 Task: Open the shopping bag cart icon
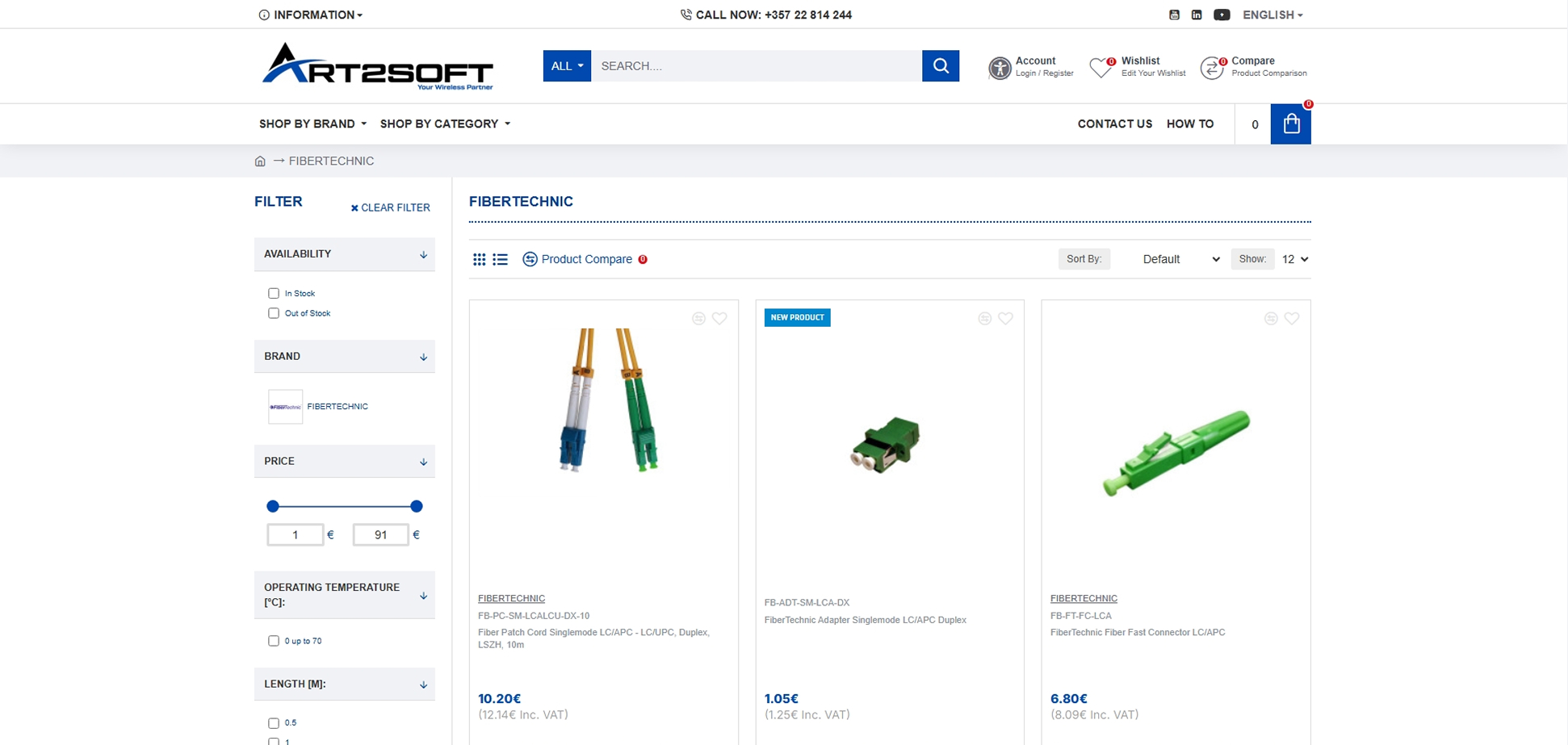[x=1291, y=124]
